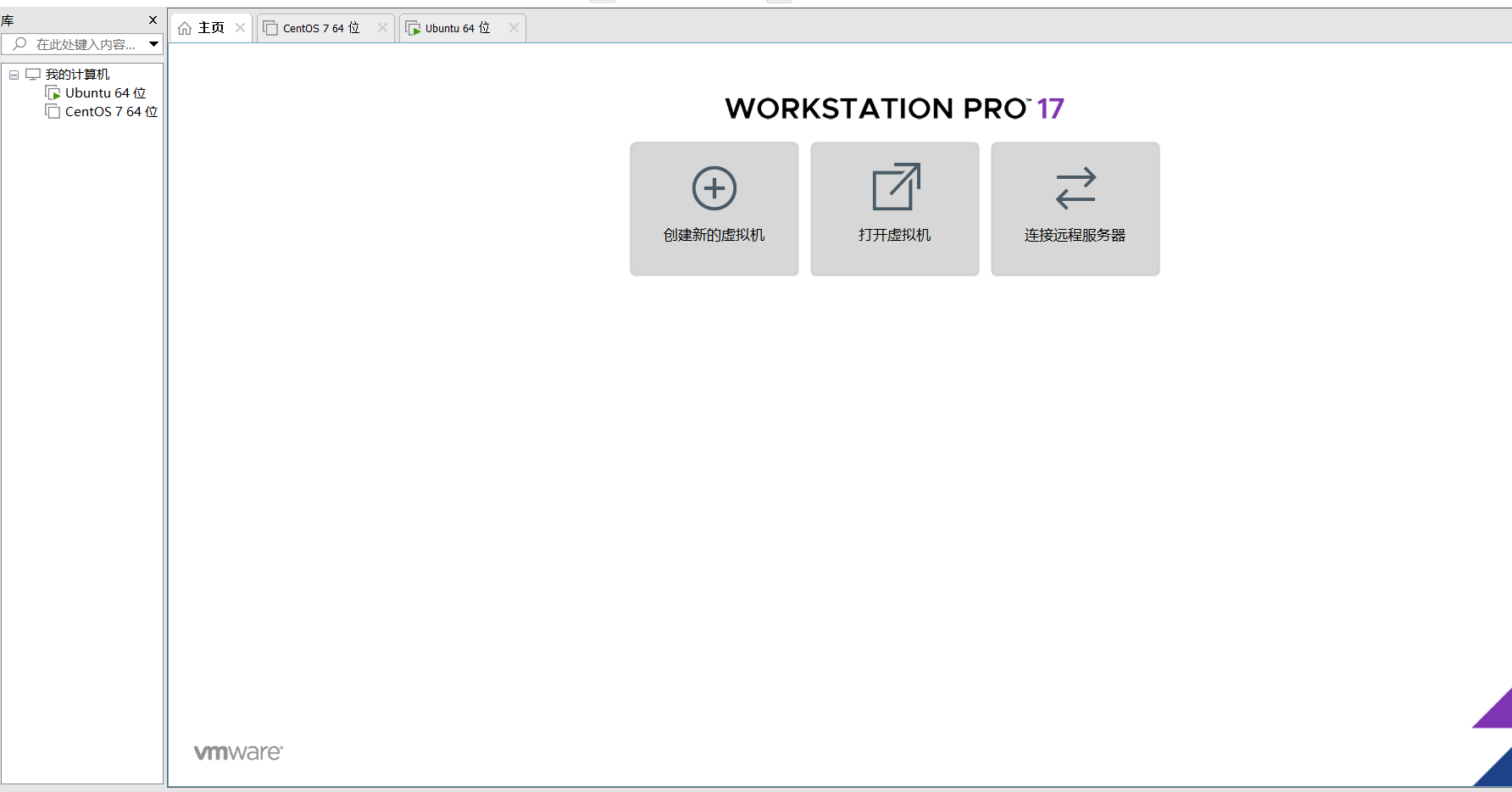Close the 主页 tab
Viewport: 1512px width, 792px height.
[241, 28]
